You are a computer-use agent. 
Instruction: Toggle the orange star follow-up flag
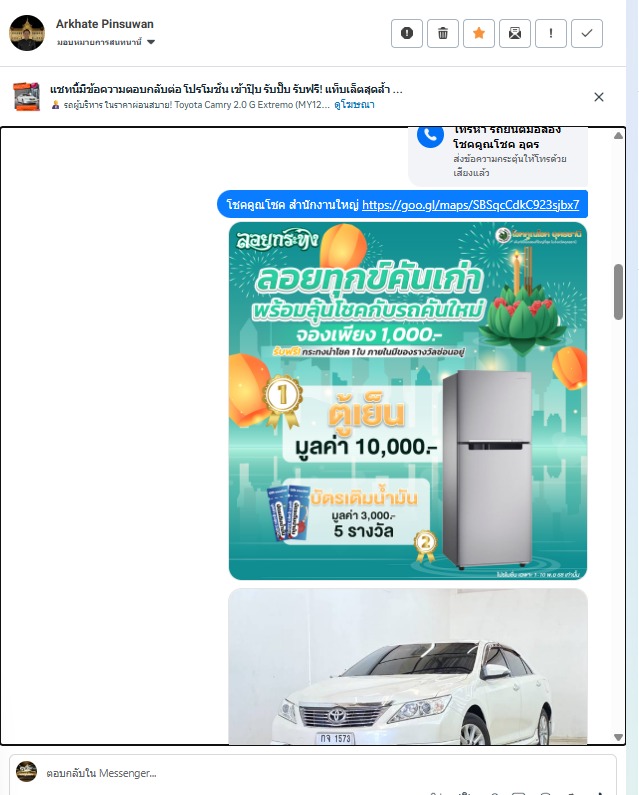(x=479, y=33)
